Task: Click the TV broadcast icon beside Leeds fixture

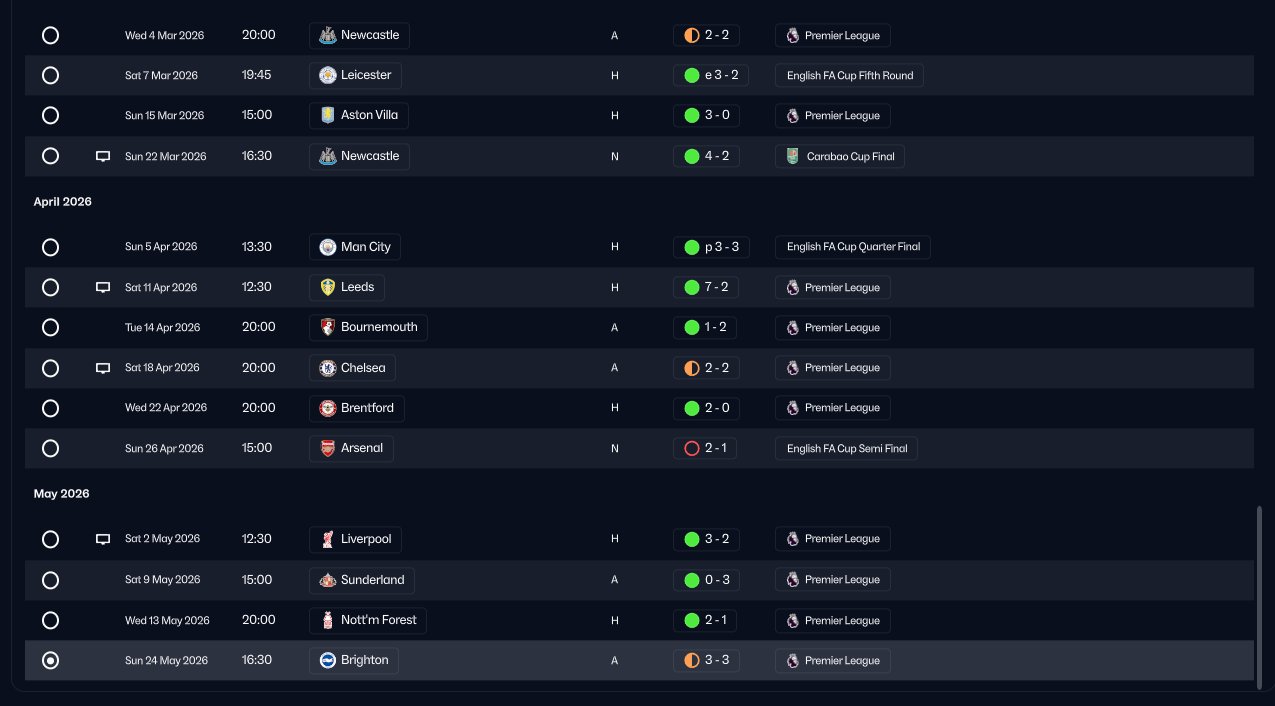Action: [102, 287]
